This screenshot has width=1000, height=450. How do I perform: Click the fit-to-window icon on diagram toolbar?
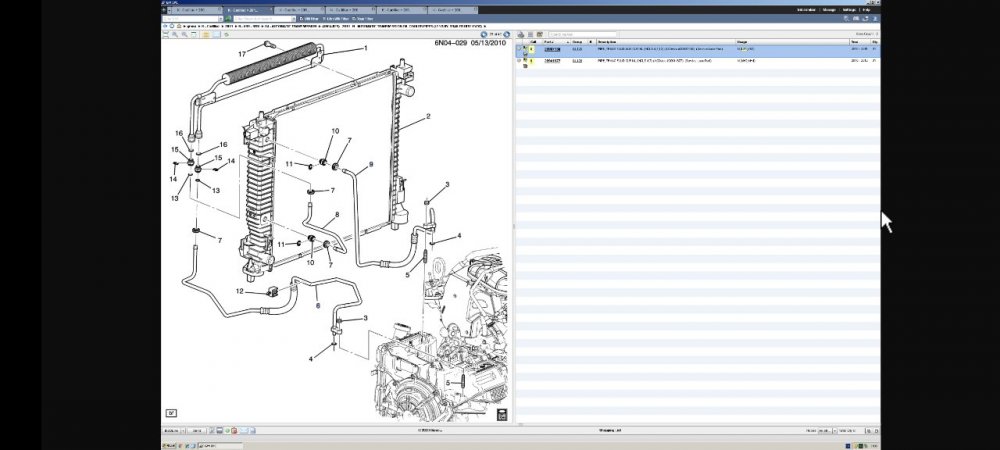click(x=193, y=33)
